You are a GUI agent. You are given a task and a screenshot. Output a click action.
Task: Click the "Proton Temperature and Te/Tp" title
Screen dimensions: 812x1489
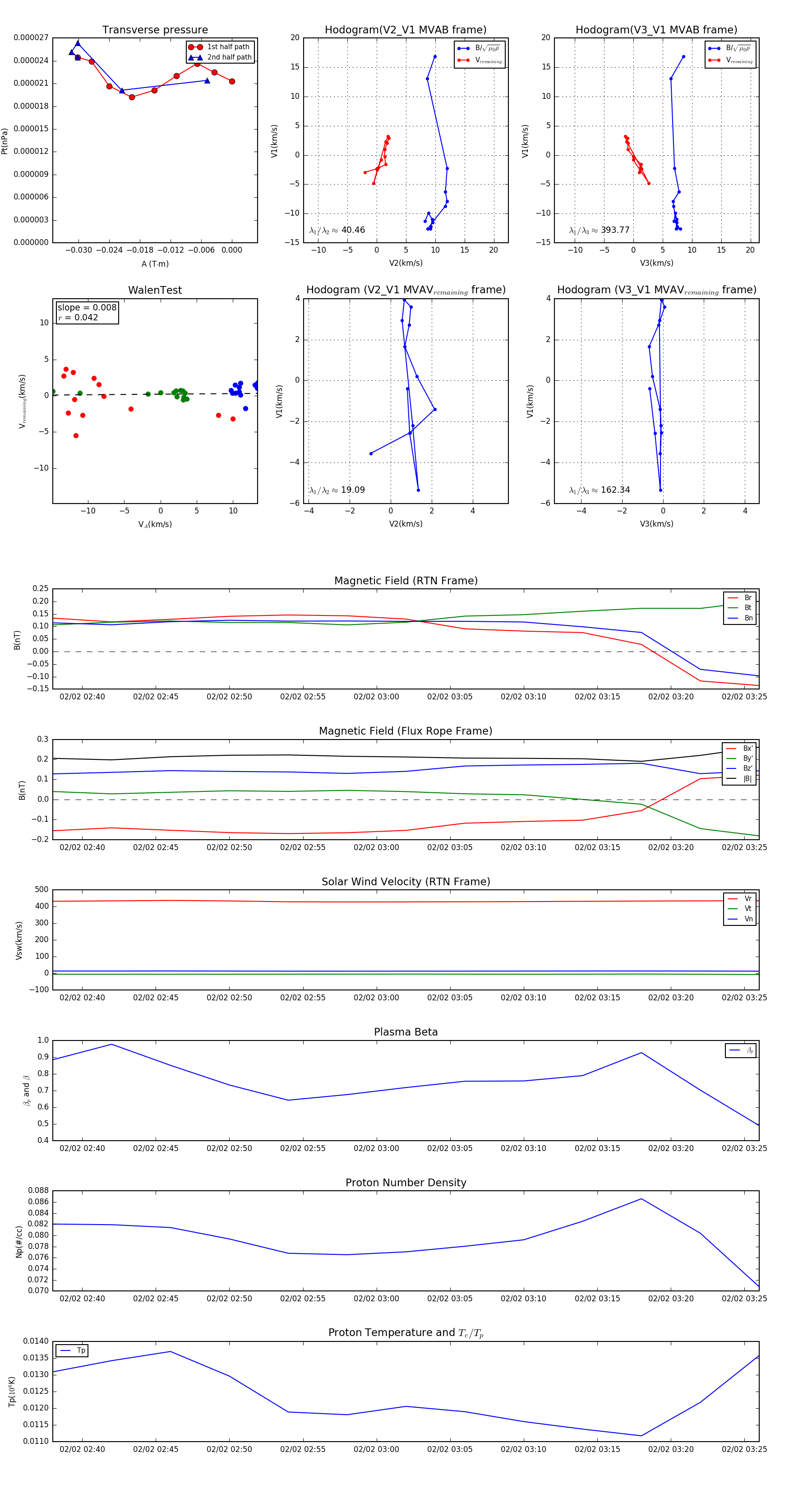tap(406, 1333)
